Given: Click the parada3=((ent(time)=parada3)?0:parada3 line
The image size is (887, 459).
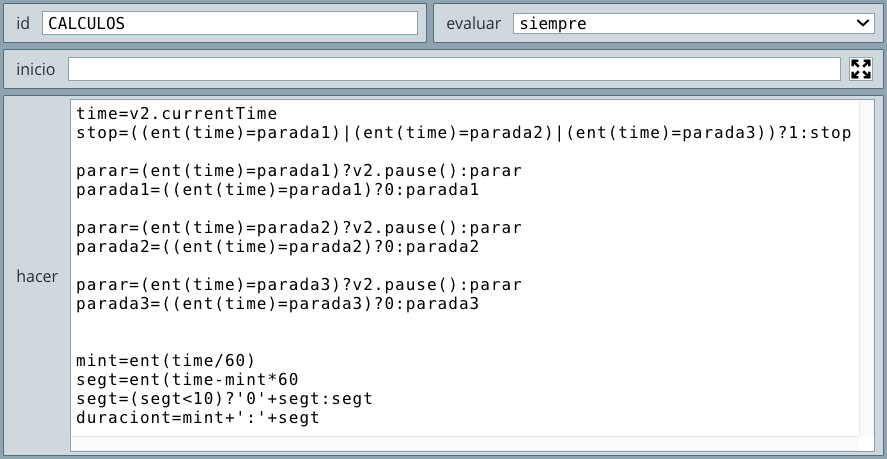Looking at the screenshot, I should tap(277, 304).
